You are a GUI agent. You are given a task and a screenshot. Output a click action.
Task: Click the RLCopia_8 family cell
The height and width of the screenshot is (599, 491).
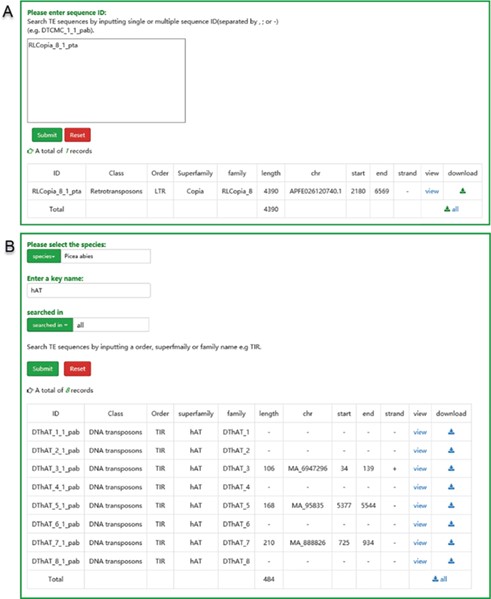(237, 191)
